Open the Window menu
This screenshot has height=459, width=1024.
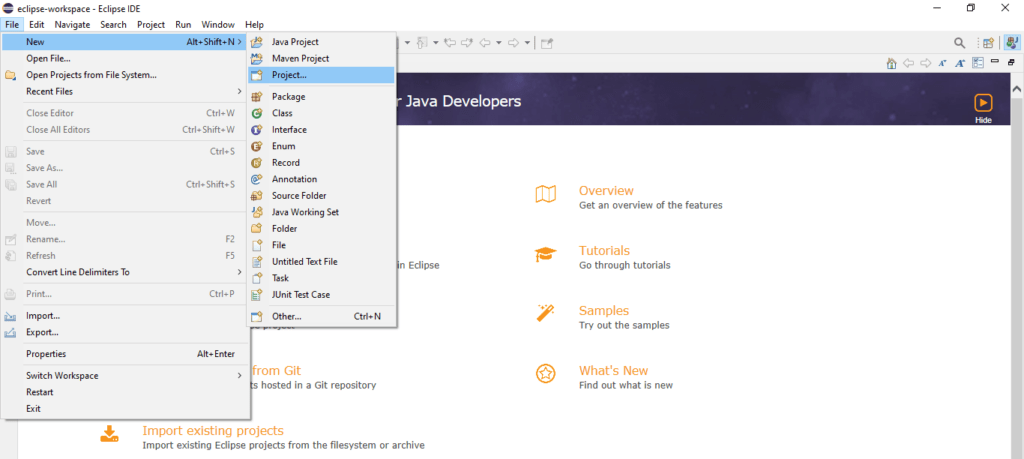tap(218, 25)
